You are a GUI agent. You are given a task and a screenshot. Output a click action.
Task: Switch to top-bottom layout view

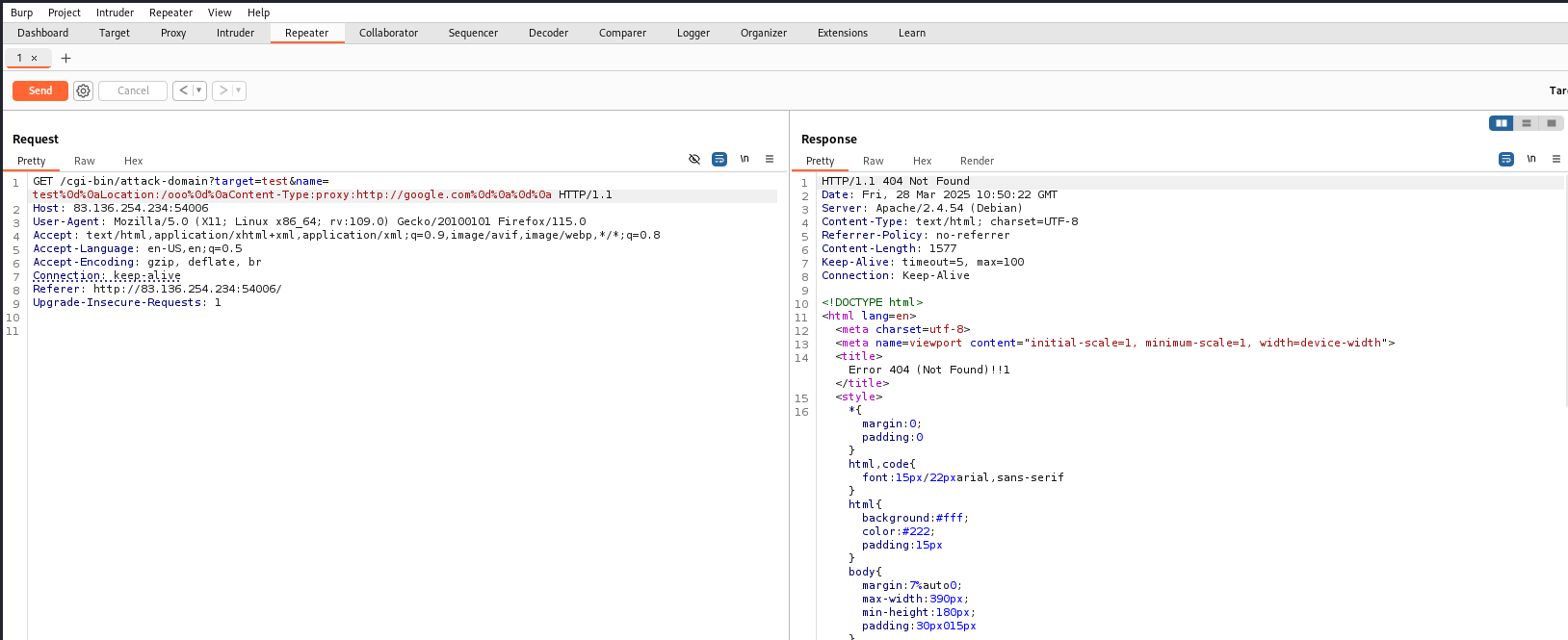pos(1527,123)
